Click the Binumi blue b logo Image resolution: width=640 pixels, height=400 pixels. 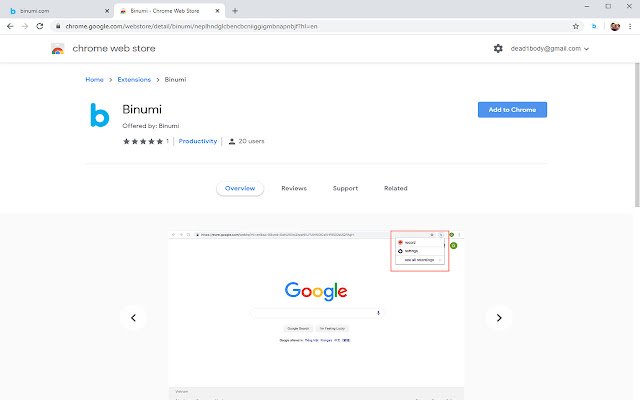[100, 115]
